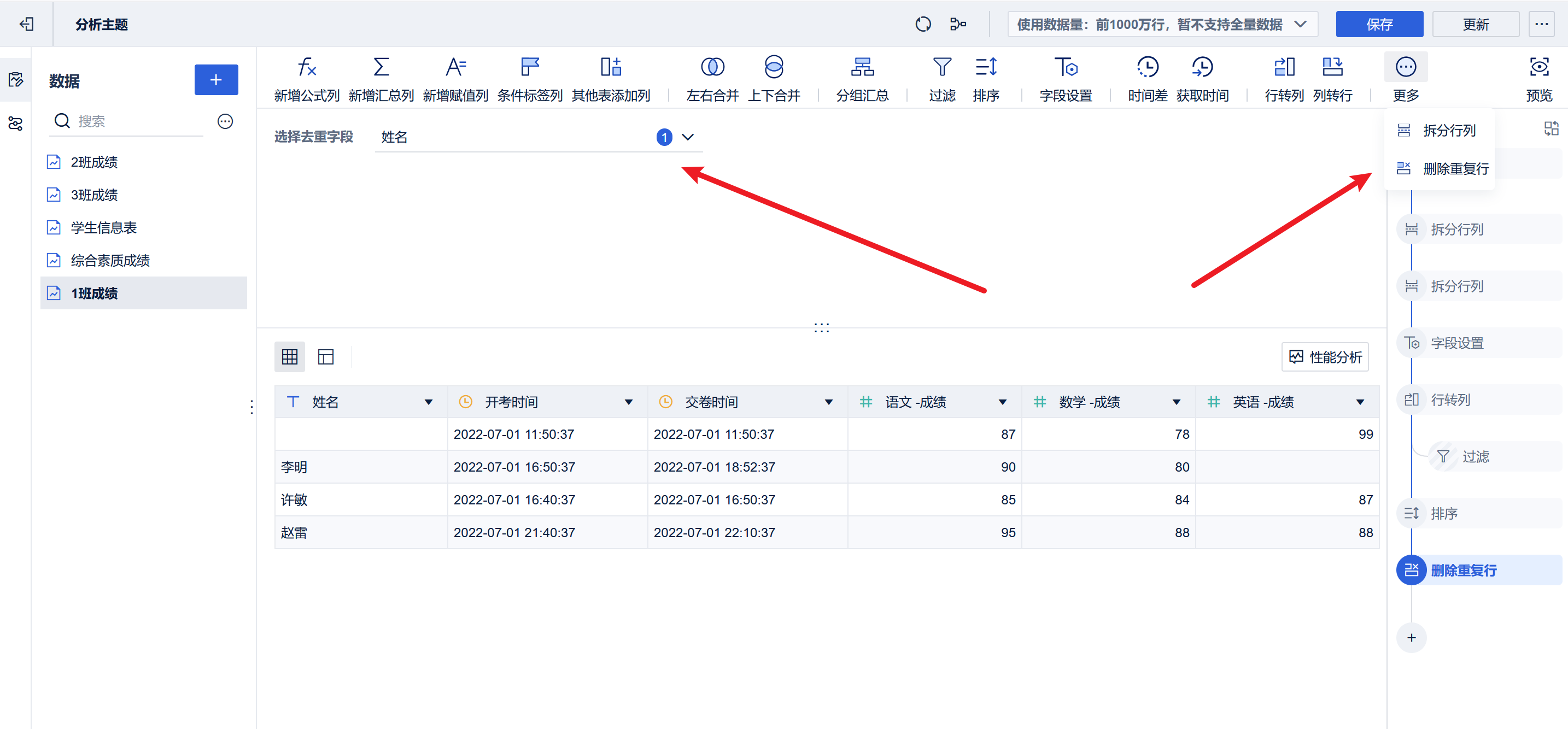Viewport: 1568px width, 729px height.
Task: Select 学生信息表 in the data list
Action: (103, 227)
